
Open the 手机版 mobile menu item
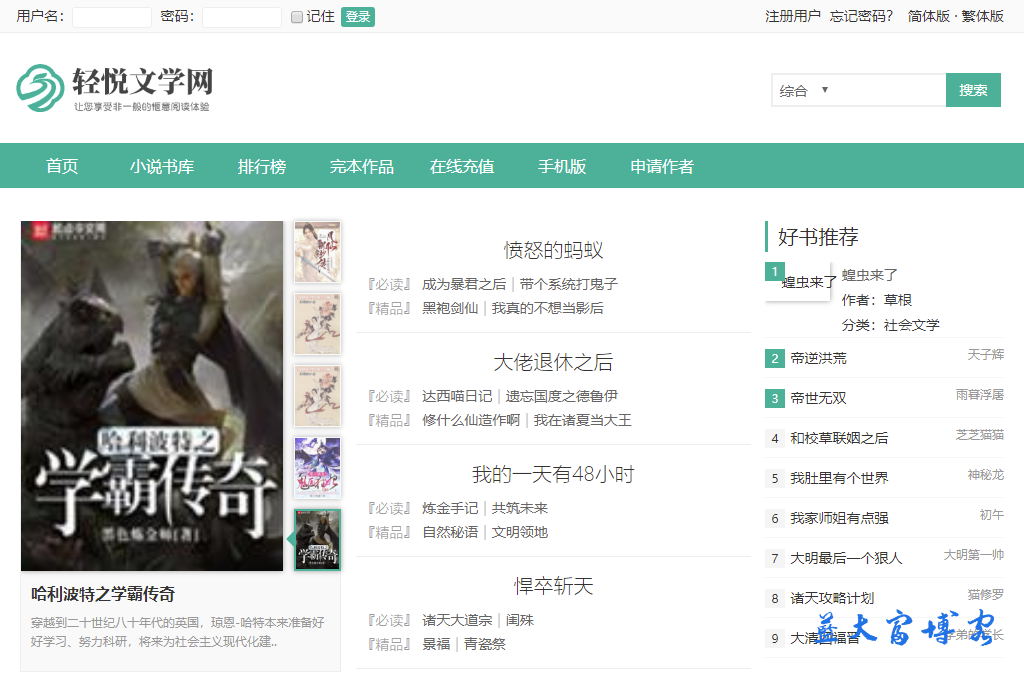[x=562, y=166]
